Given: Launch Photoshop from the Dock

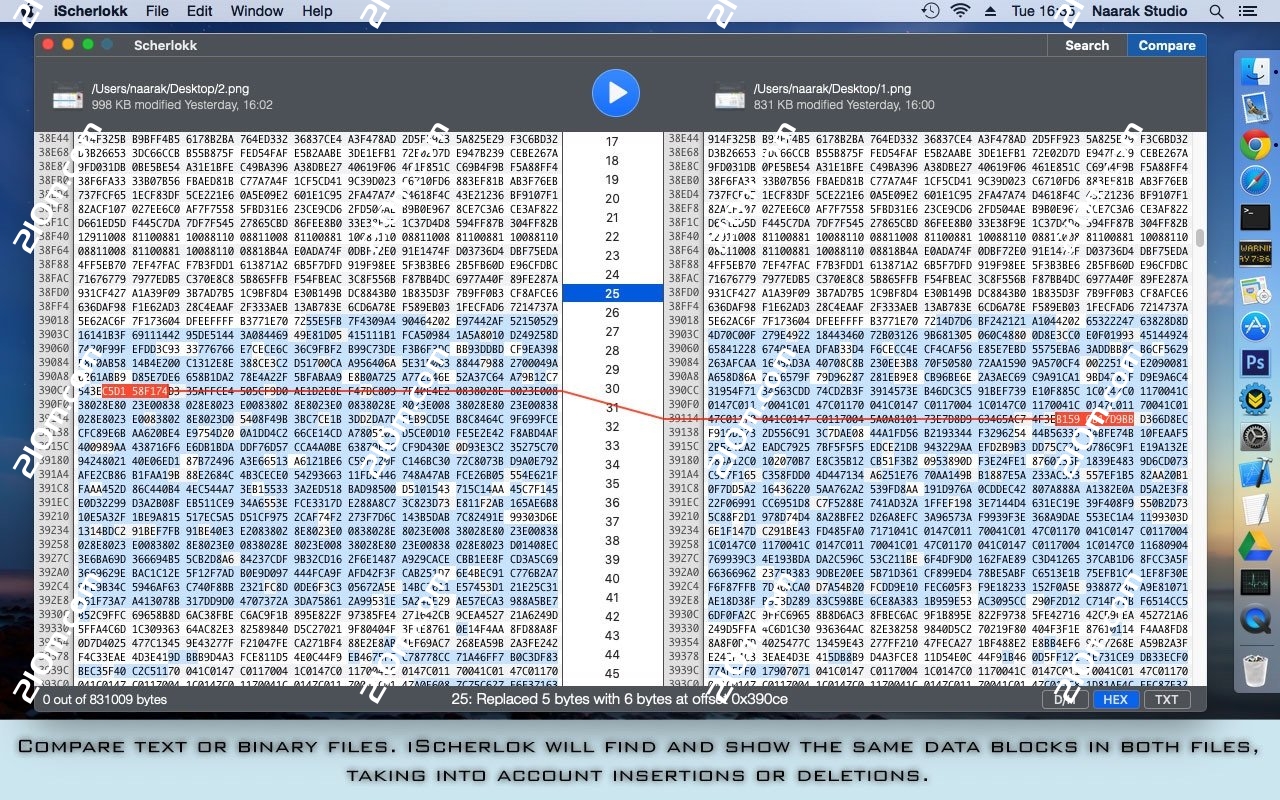Looking at the screenshot, I should [1255, 362].
